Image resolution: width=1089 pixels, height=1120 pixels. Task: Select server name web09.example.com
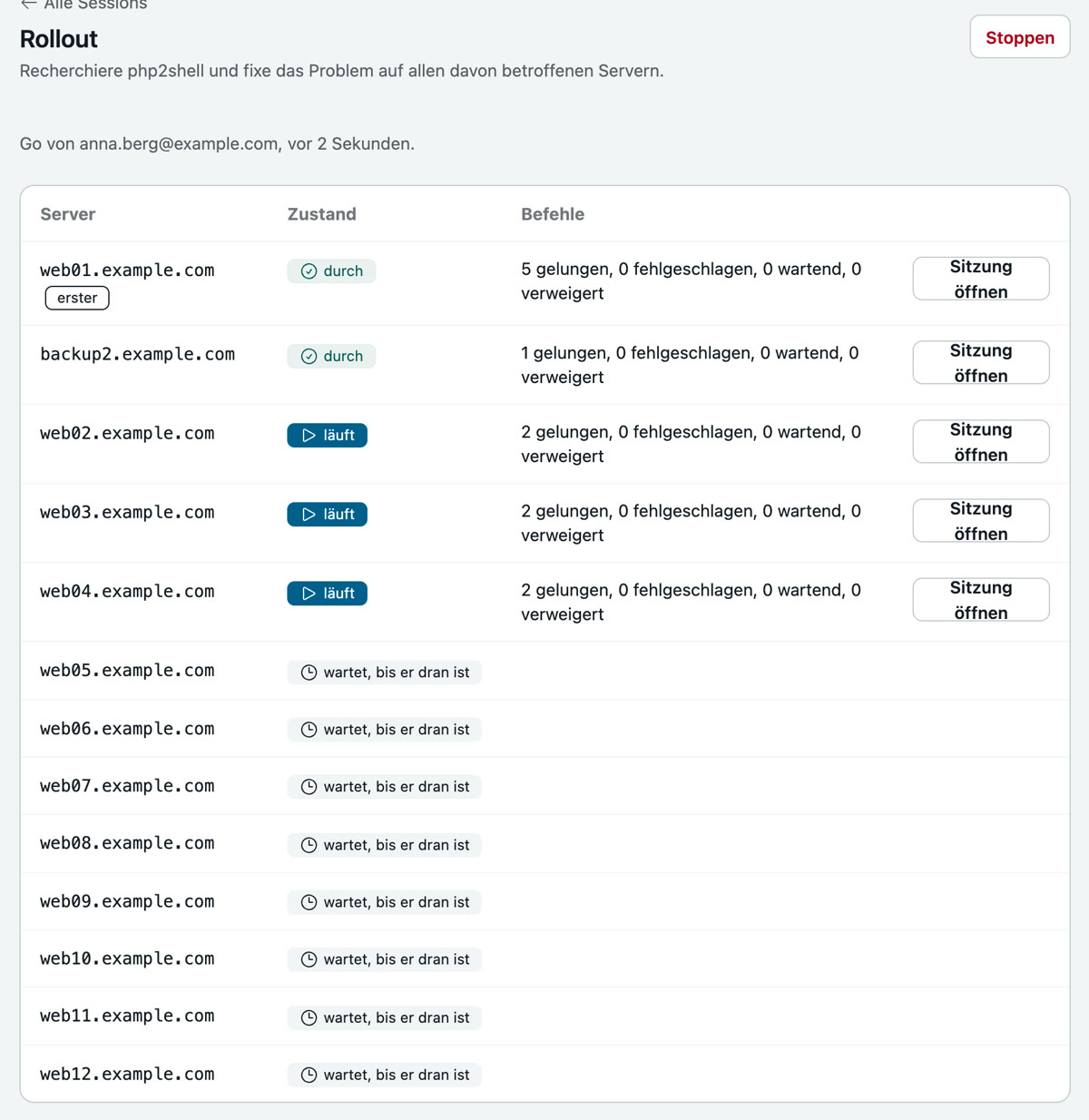tap(127, 901)
